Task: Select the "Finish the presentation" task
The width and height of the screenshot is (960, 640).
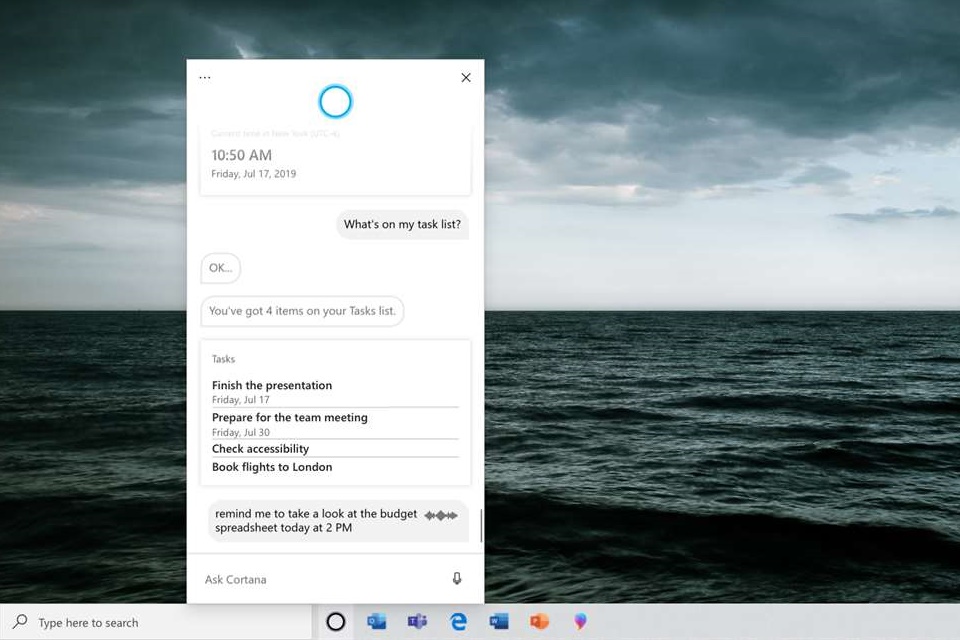Action: (x=271, y=385)
